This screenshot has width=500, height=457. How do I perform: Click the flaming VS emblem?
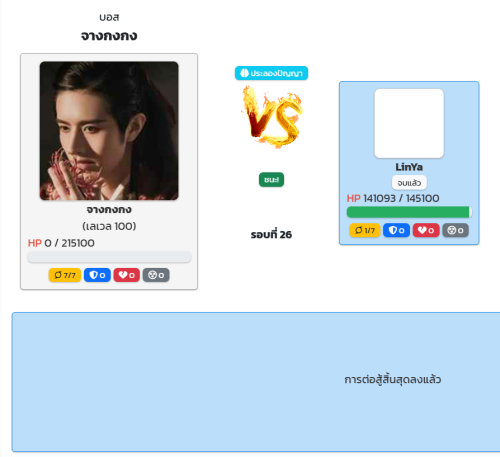[x=272, y=117]
